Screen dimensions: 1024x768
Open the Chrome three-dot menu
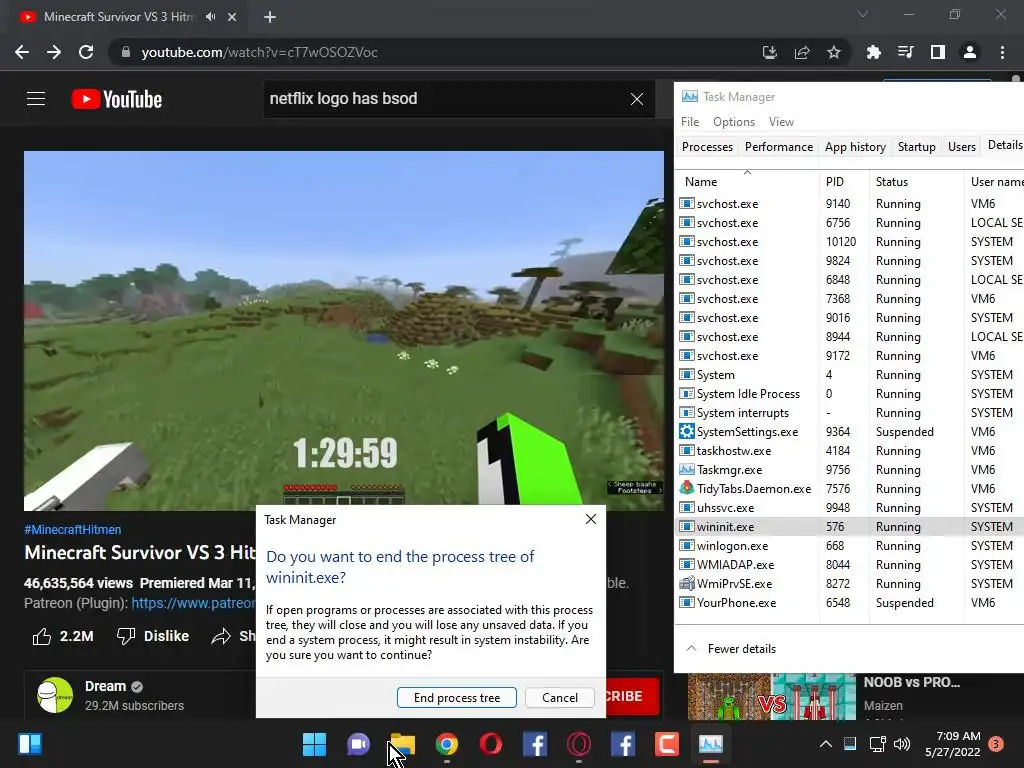1002,52
